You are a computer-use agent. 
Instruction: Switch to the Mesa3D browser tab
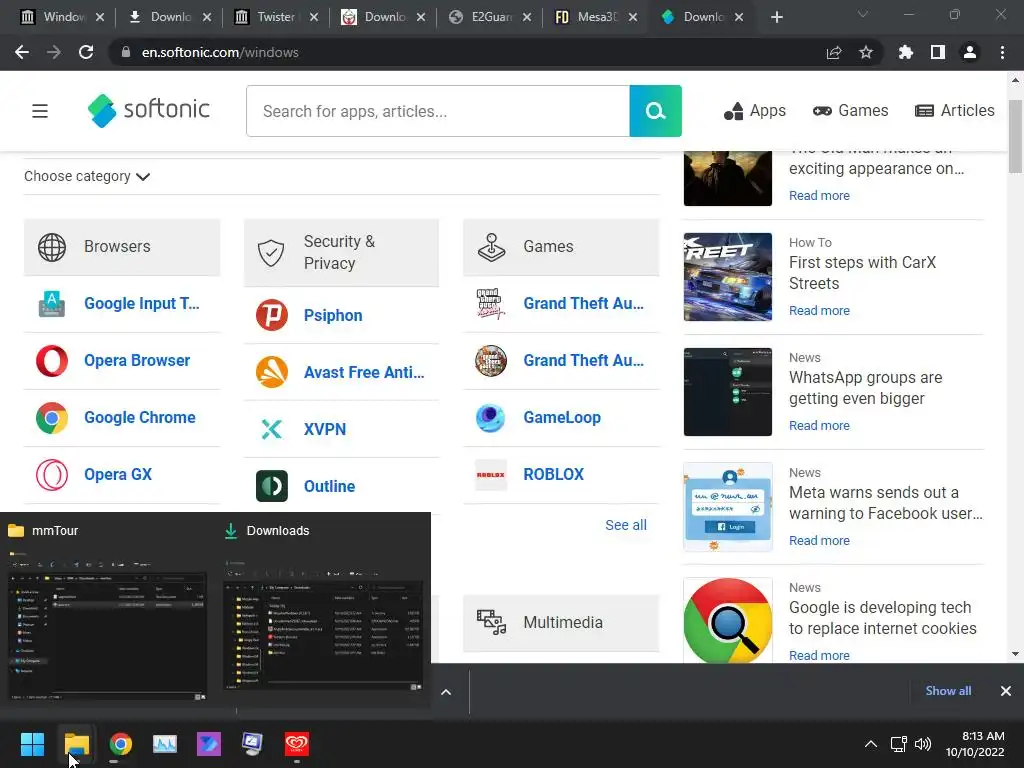click(x=596, y=17)
